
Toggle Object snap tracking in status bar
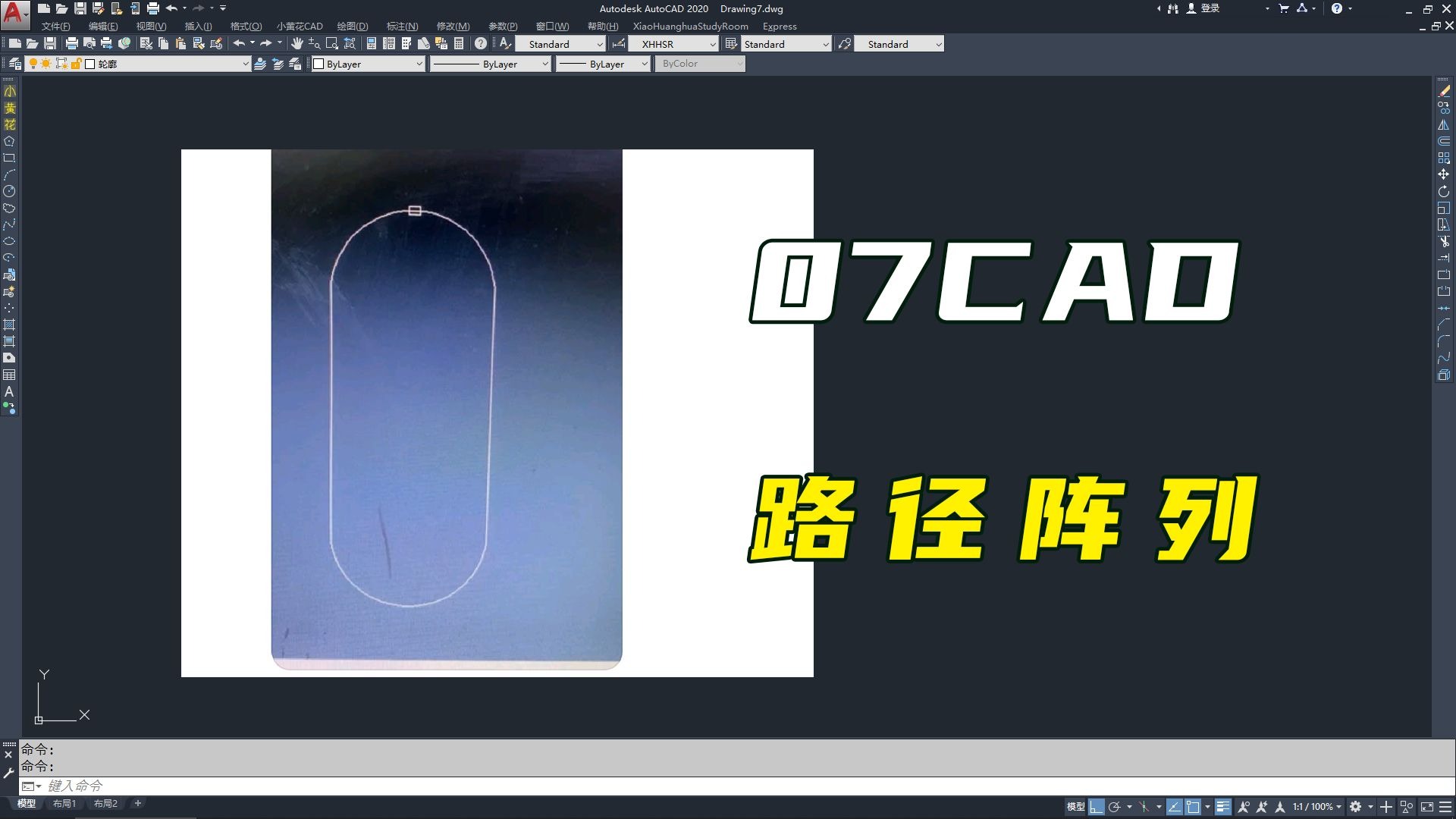coord(1174,807)
